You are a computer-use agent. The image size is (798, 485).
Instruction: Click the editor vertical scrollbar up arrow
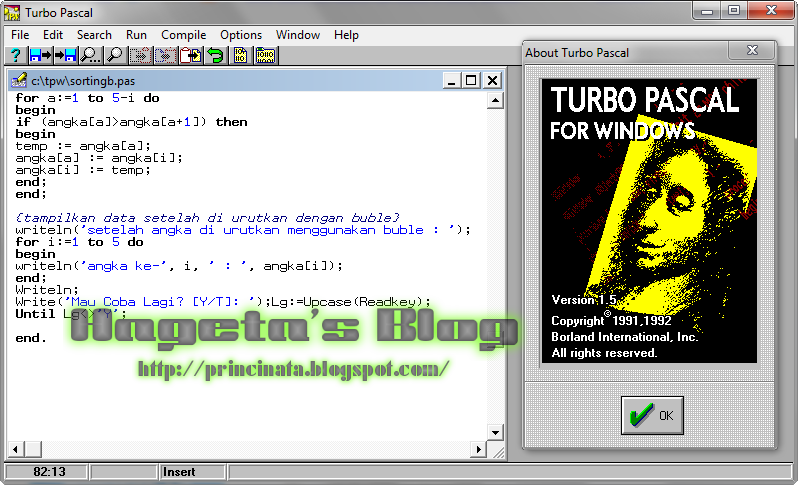click(495, 100)
